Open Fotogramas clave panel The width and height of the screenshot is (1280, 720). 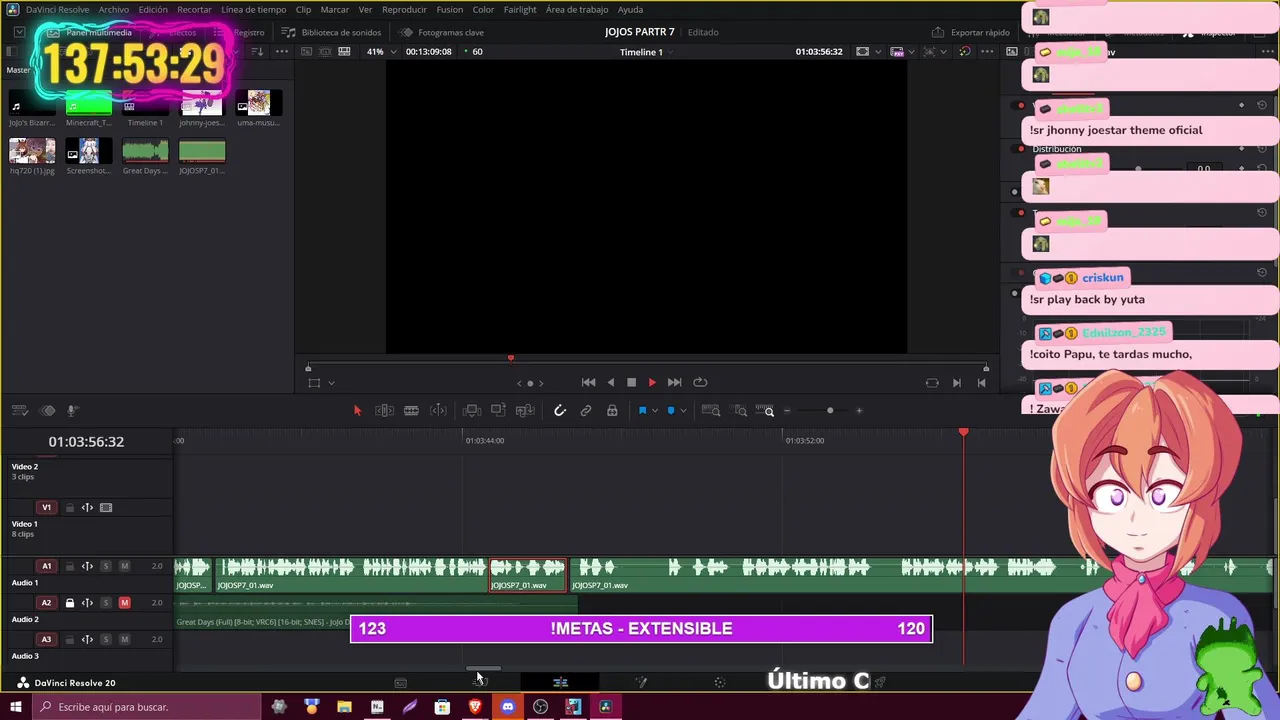pos(442,32)
